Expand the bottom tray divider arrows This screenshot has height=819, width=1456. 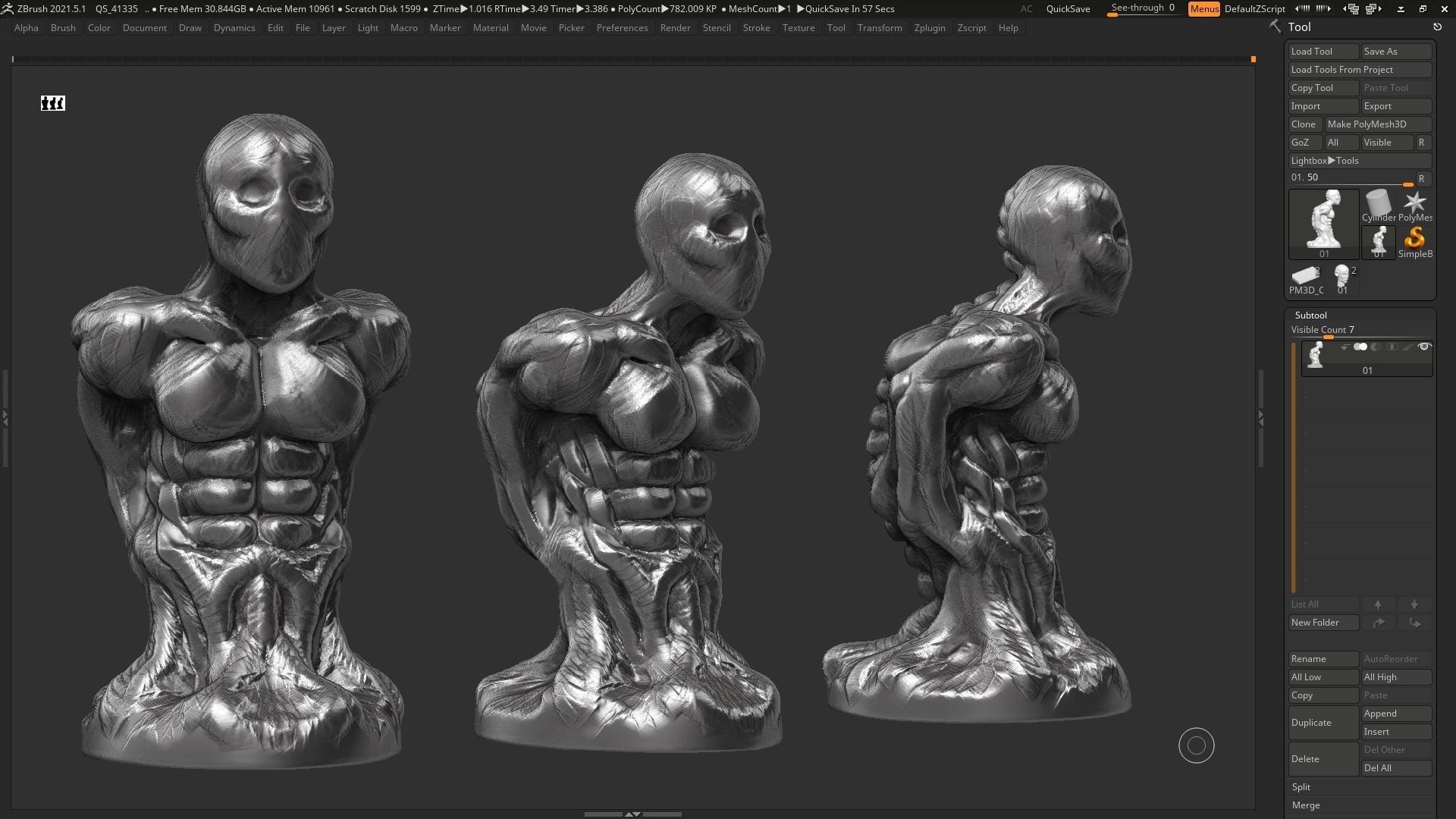pyautogui.click(x=632, y=814)
